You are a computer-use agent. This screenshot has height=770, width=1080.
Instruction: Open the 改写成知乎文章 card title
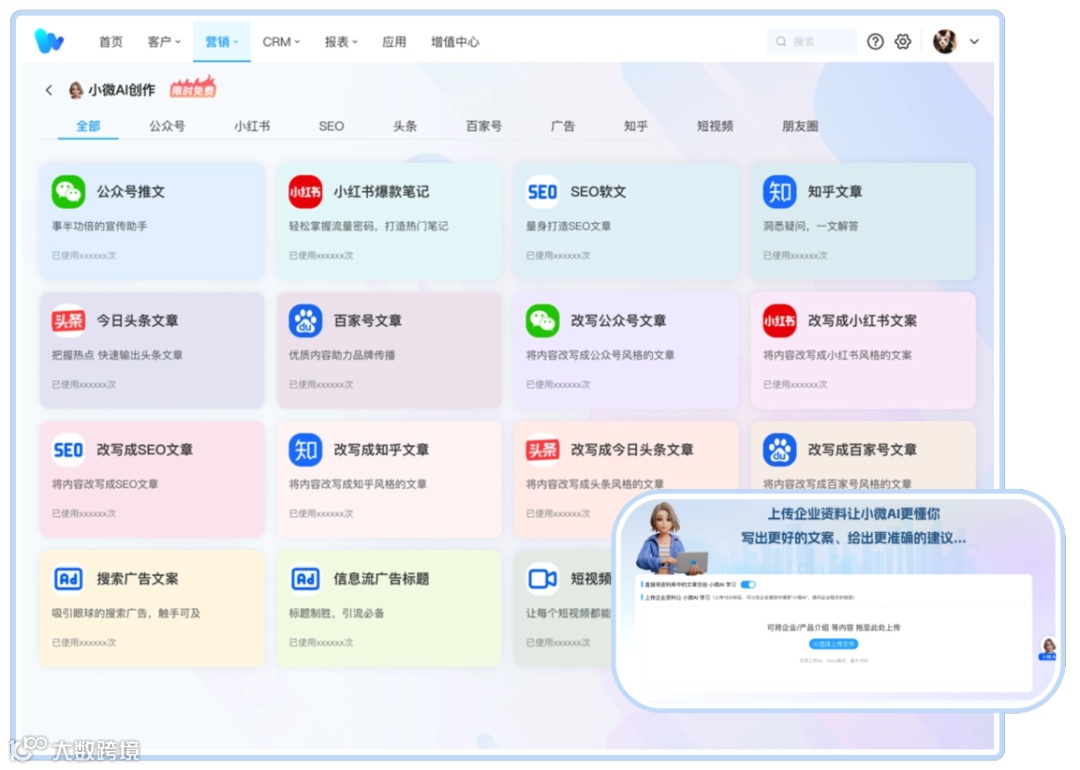[382, 450]
